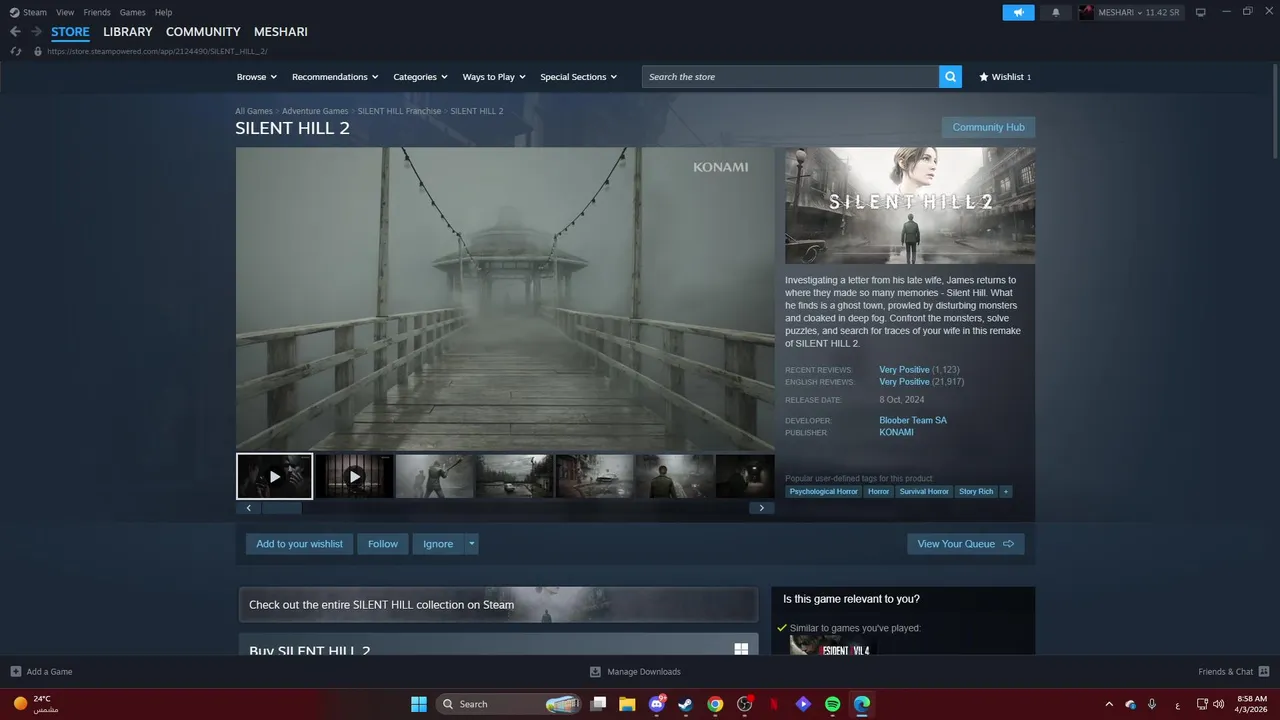The width and height of the screenshot is (1280, 720).
Task: Expand more tags with the plus button
Action: pos(1006,491)
